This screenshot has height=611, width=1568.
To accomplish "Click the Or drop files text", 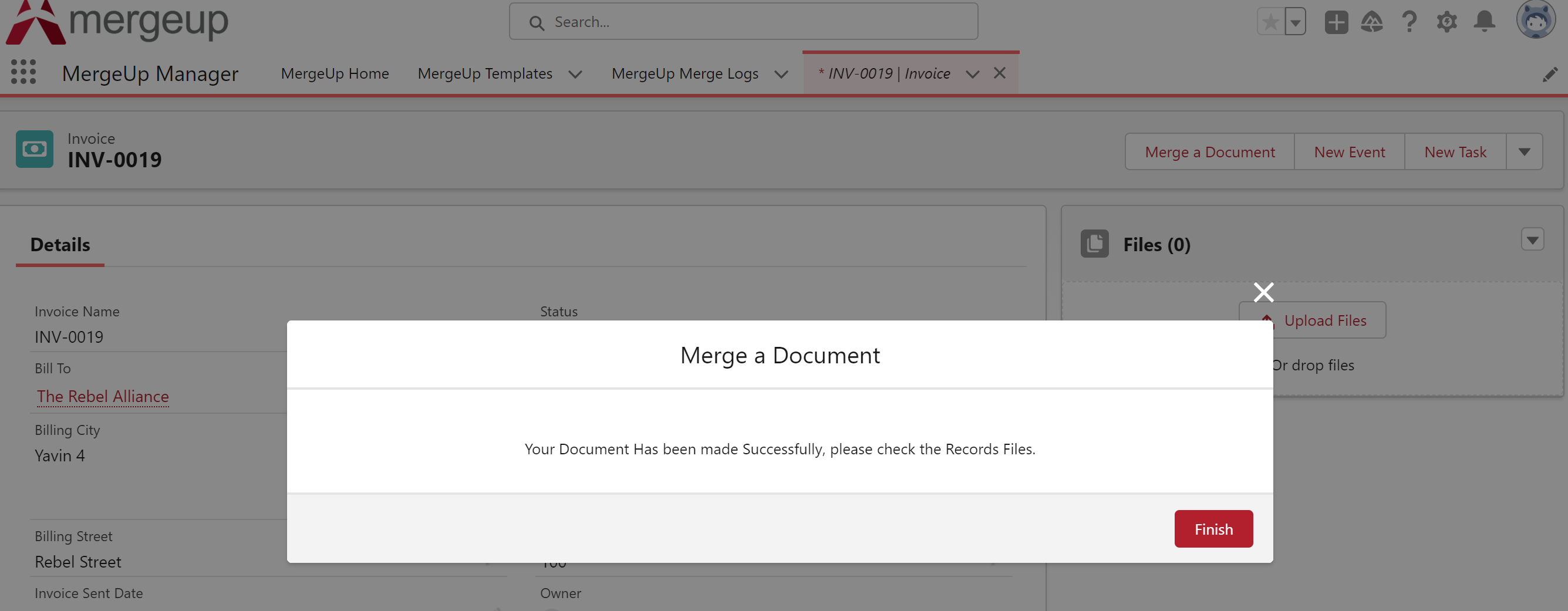I will pyautogui.click(x=1314, y=365).
